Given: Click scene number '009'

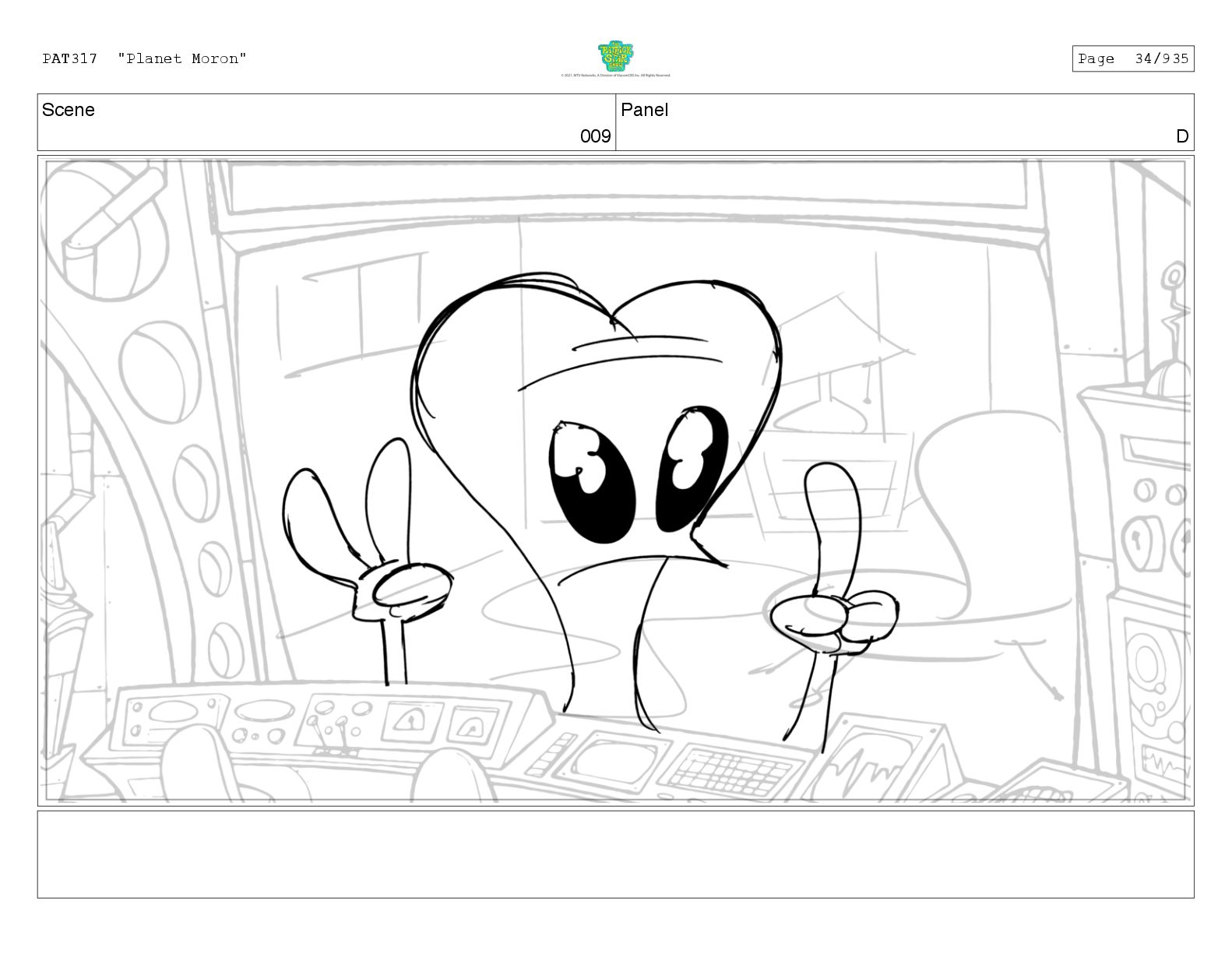Looking at the screenshot, I should (595, 136).
